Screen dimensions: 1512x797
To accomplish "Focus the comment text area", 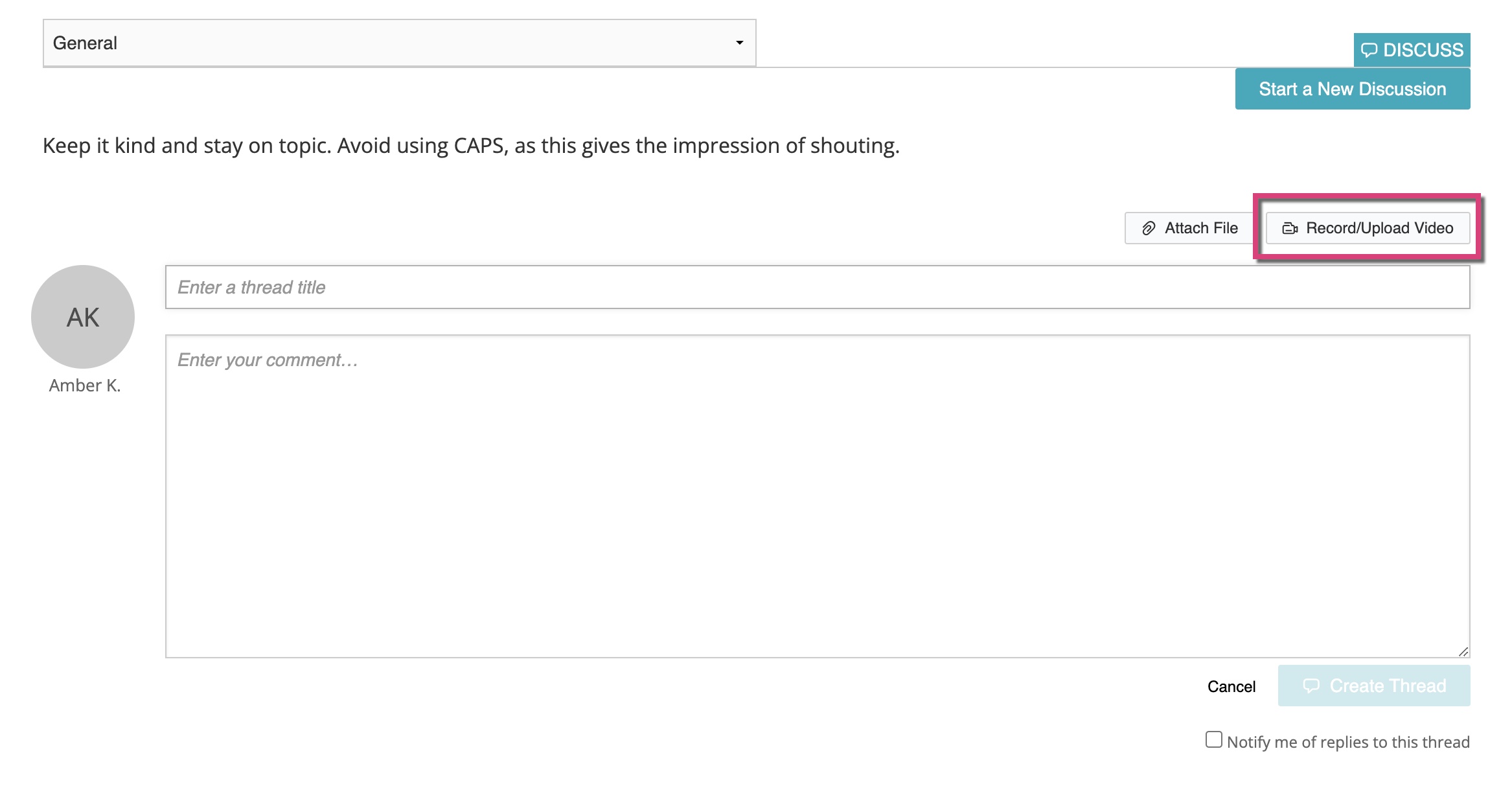I will 818,496.
